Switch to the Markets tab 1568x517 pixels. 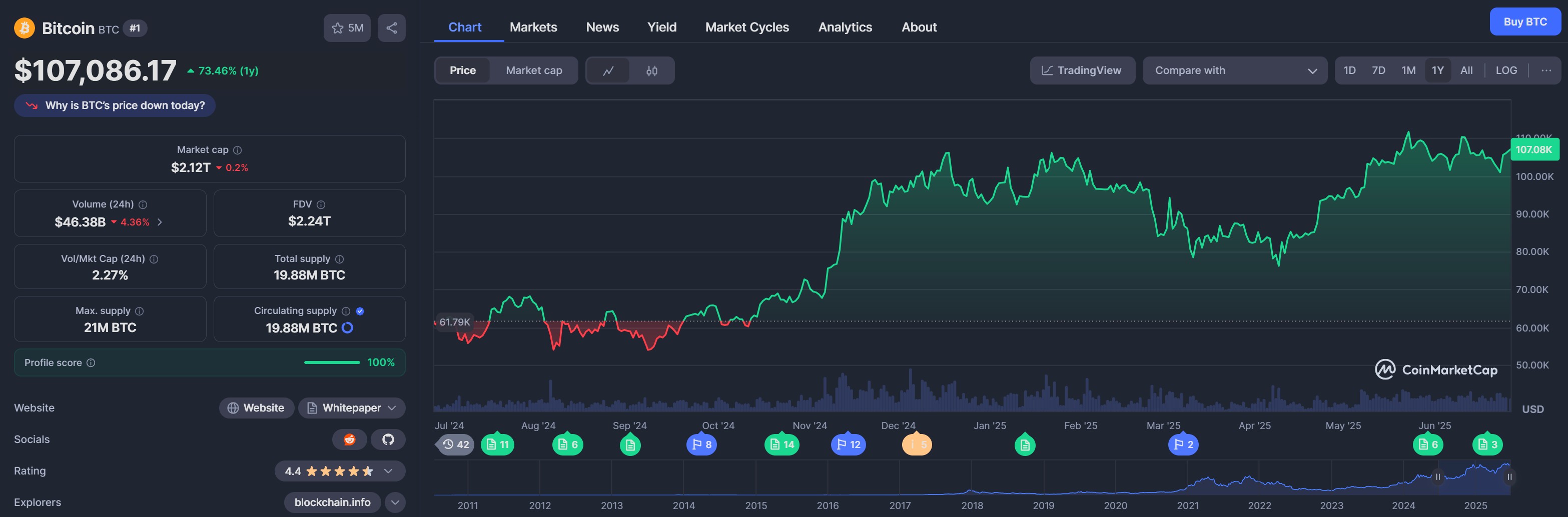[x=533, y=27]
